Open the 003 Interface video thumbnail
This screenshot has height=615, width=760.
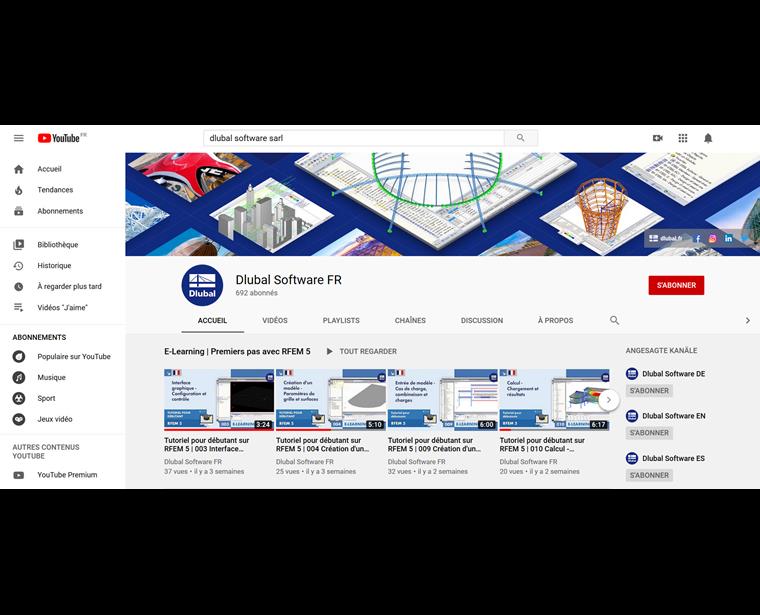(219, 399)
